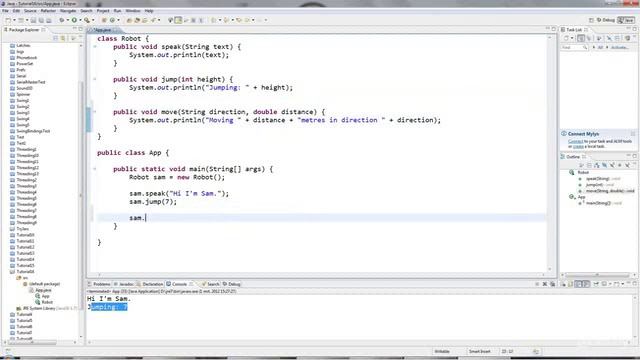Click the green Run button
Viewport: 640px width, 360px height.
pos(74,20)
